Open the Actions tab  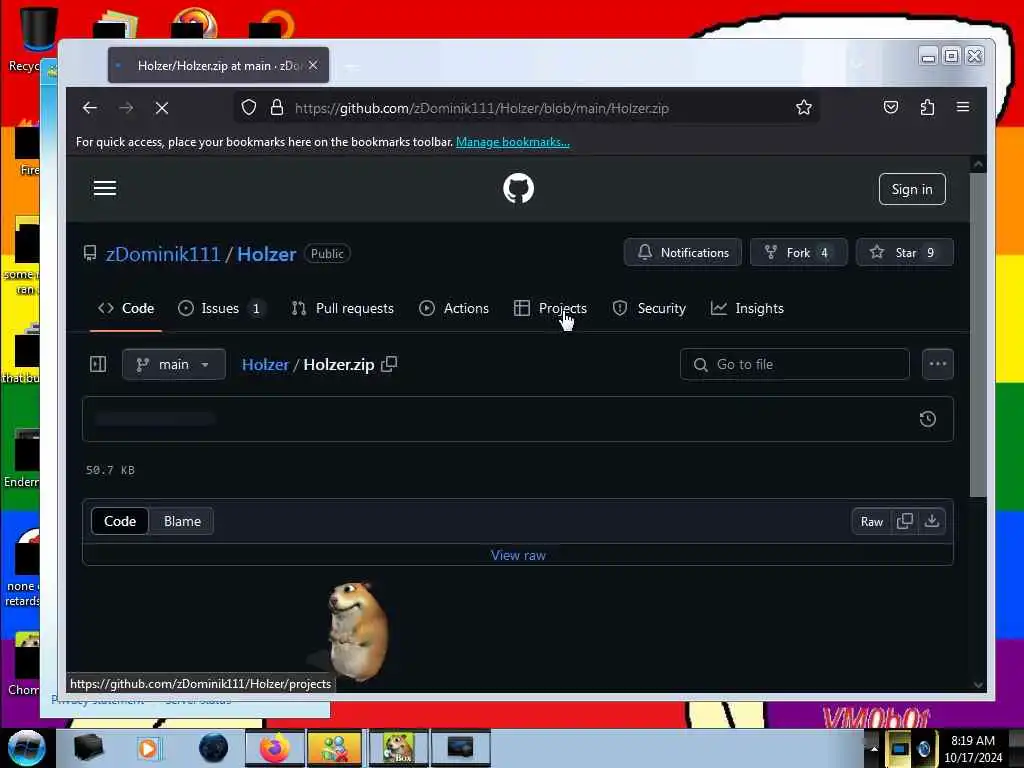(454, 308)
